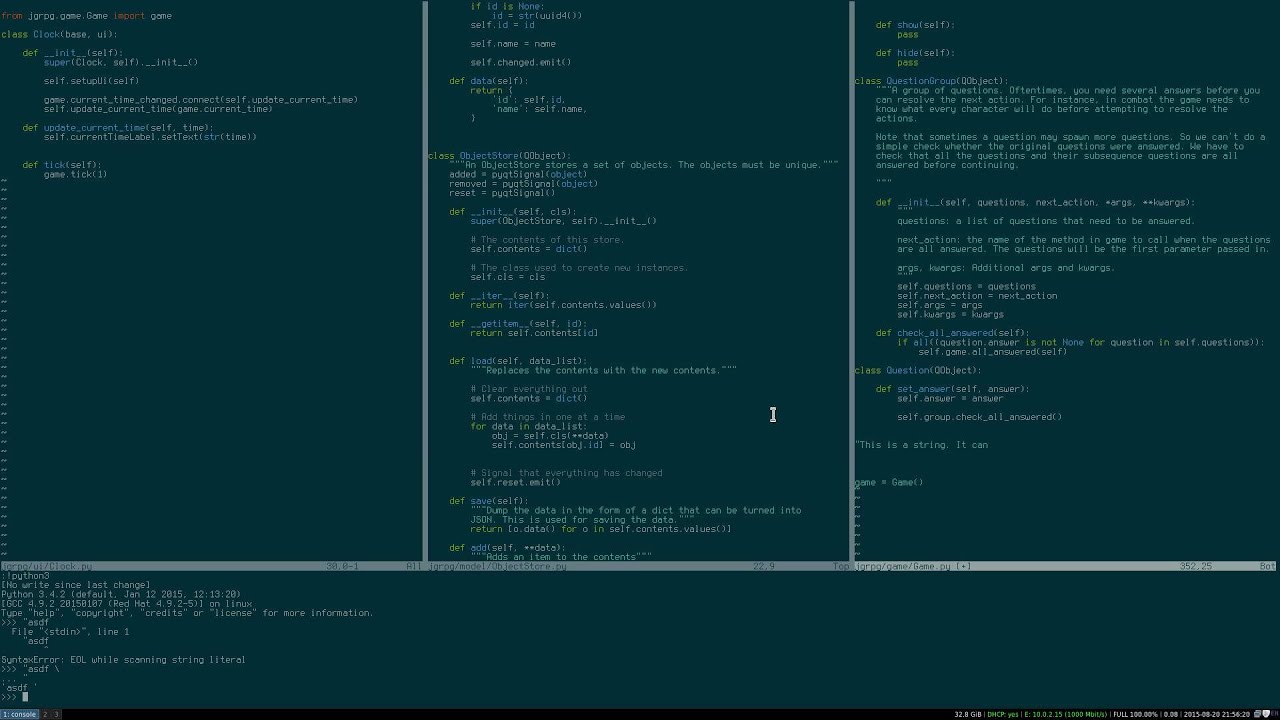
Task: Click the '0.08' load status entry
Action: [x=1170, y=714]
